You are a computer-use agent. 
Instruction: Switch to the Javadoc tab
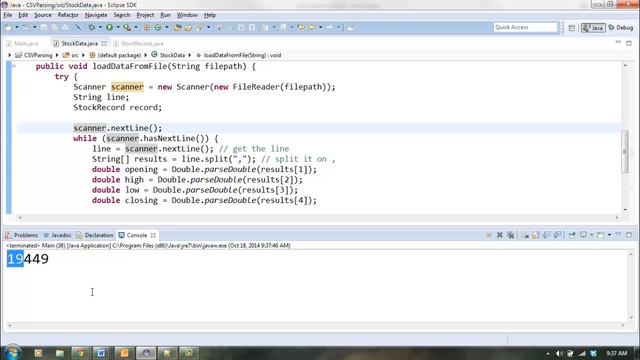(x=58, y=235)
